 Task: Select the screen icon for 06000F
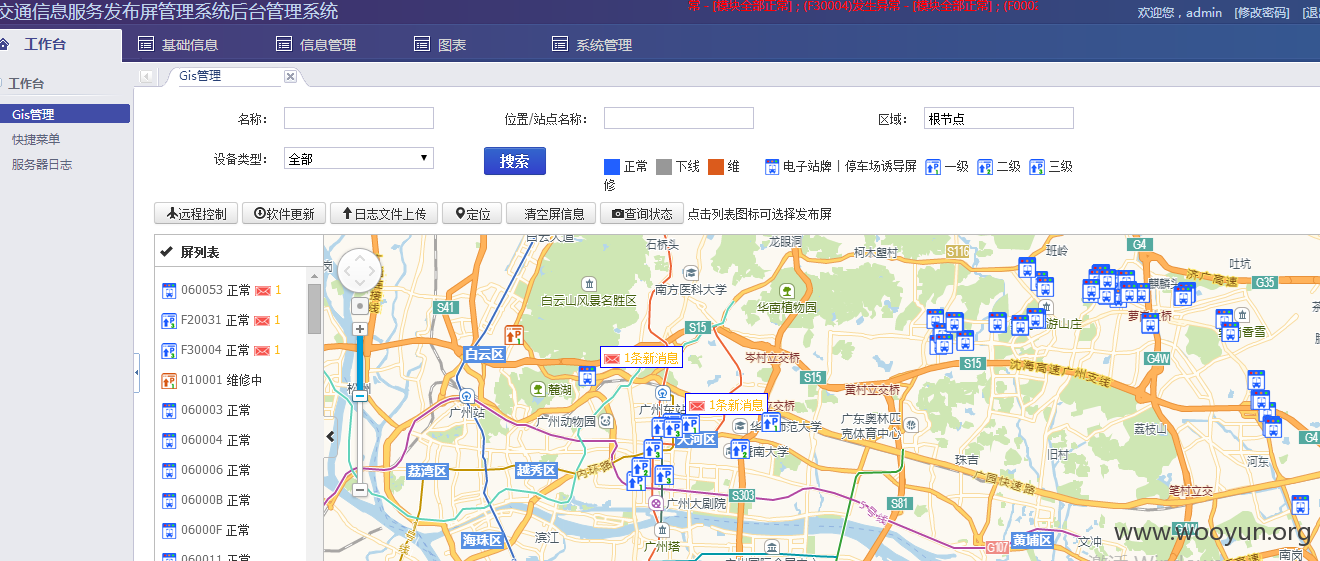tap(169, 531)
